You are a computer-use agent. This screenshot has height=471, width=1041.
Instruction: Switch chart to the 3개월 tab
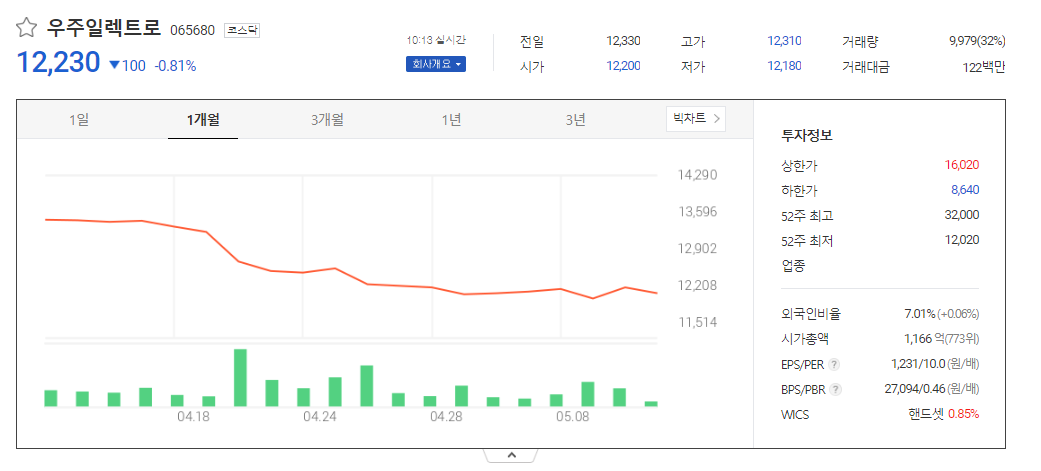pyautogui.click(x=327, y=120)
